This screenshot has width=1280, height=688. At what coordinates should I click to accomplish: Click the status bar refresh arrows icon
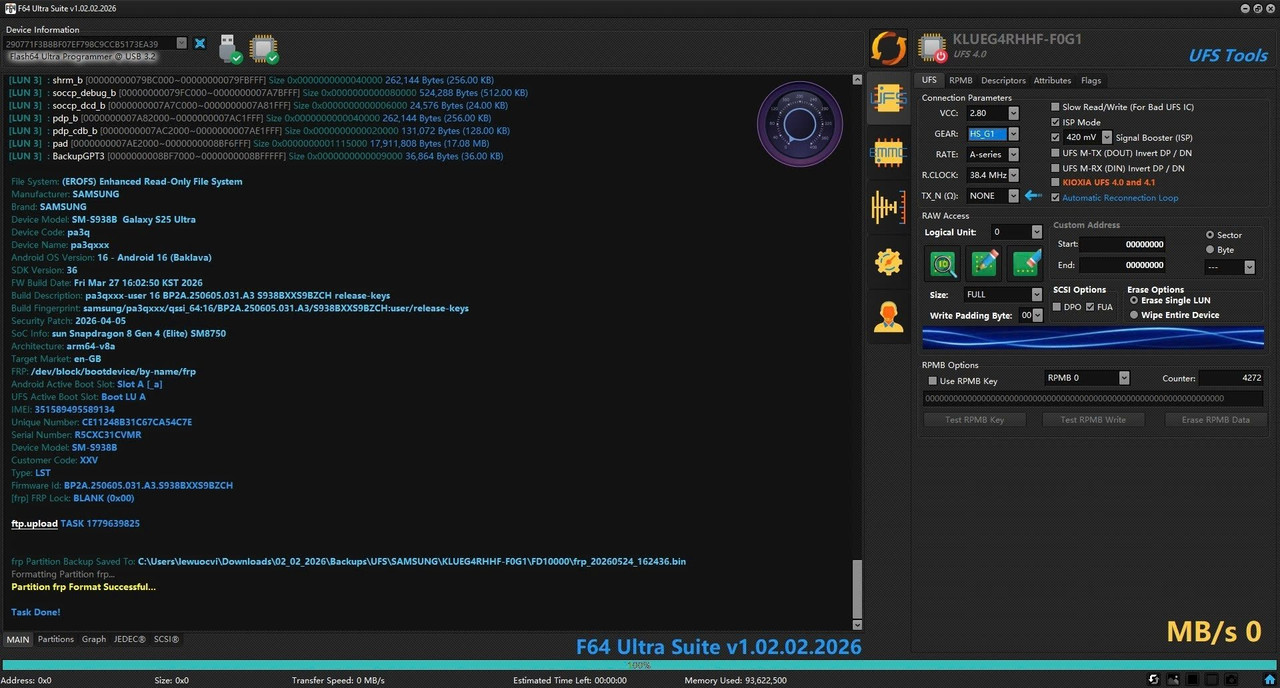1153,680
